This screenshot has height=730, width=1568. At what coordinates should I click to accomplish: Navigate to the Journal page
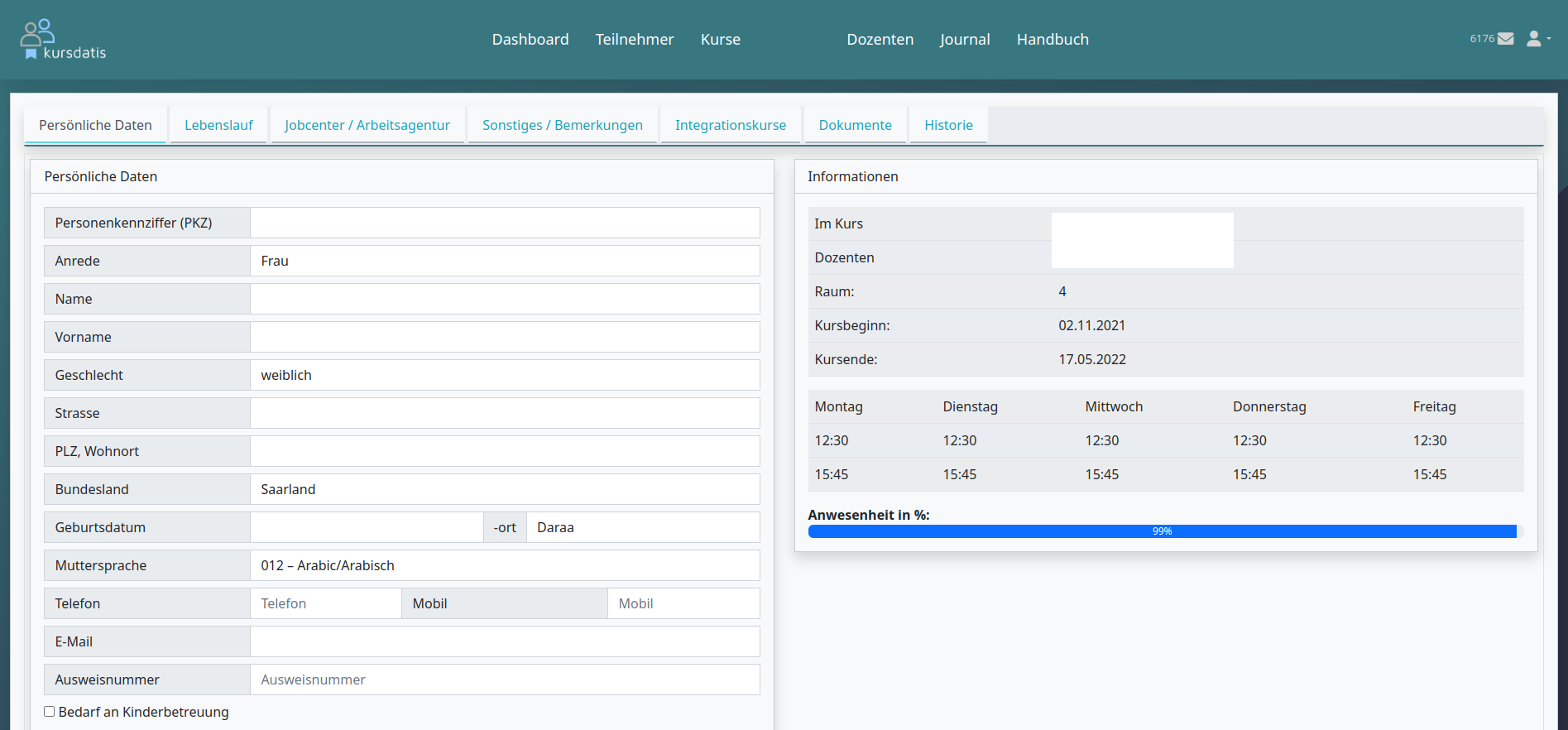coord(964,40)
